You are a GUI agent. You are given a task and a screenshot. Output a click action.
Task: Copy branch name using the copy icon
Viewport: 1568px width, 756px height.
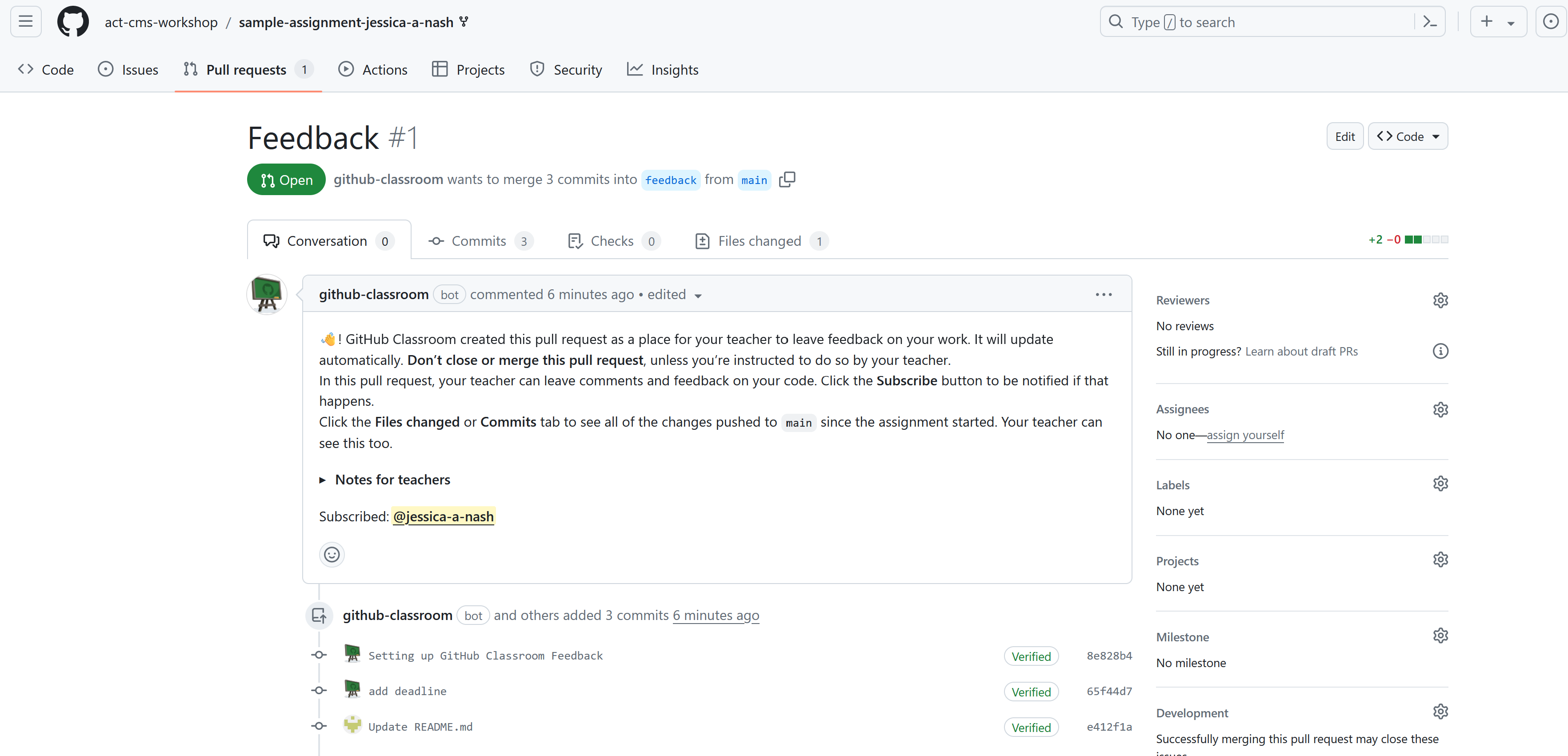point(787,180)
